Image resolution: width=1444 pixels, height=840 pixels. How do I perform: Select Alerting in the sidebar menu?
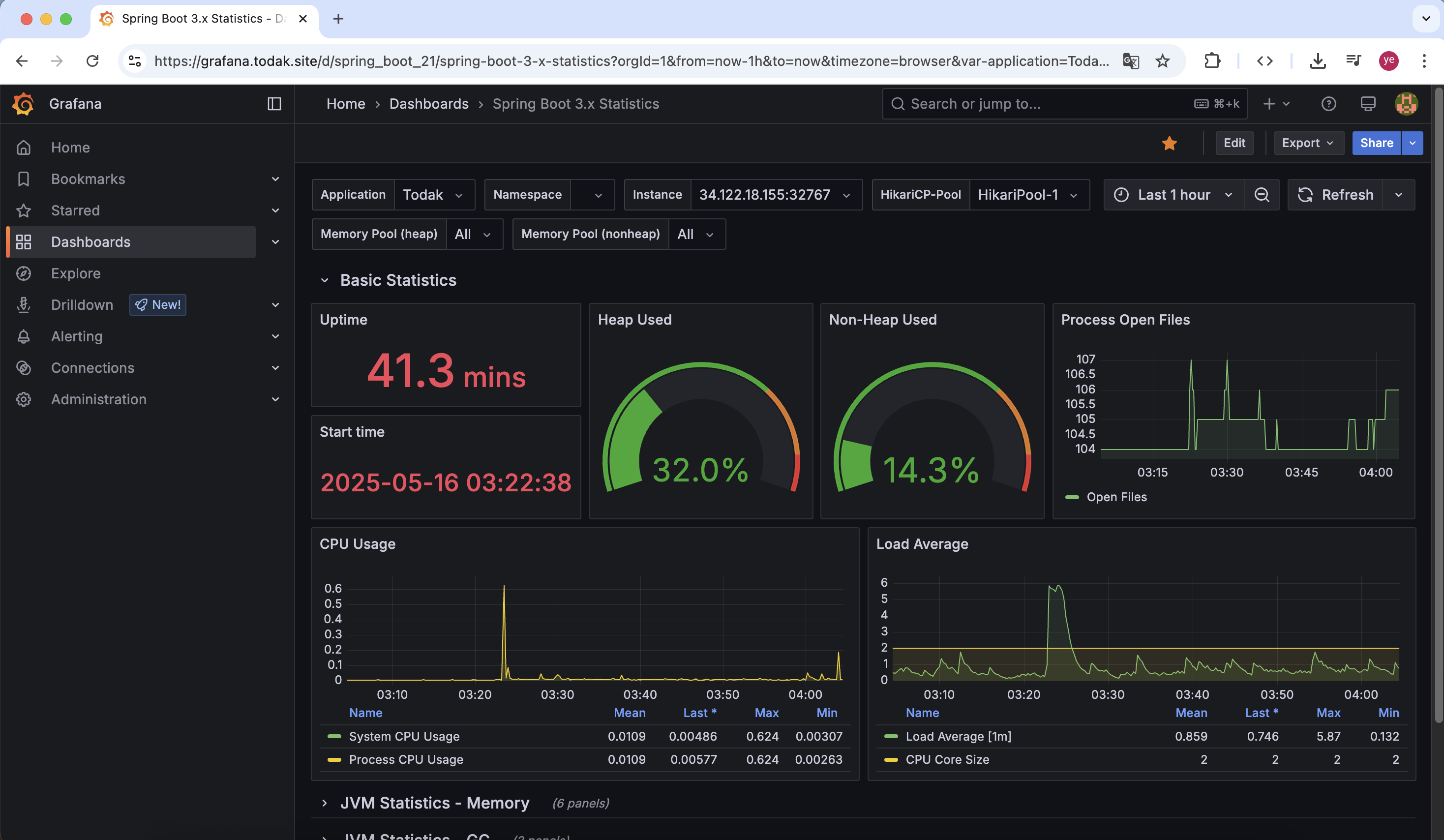(x=77, y=336)
